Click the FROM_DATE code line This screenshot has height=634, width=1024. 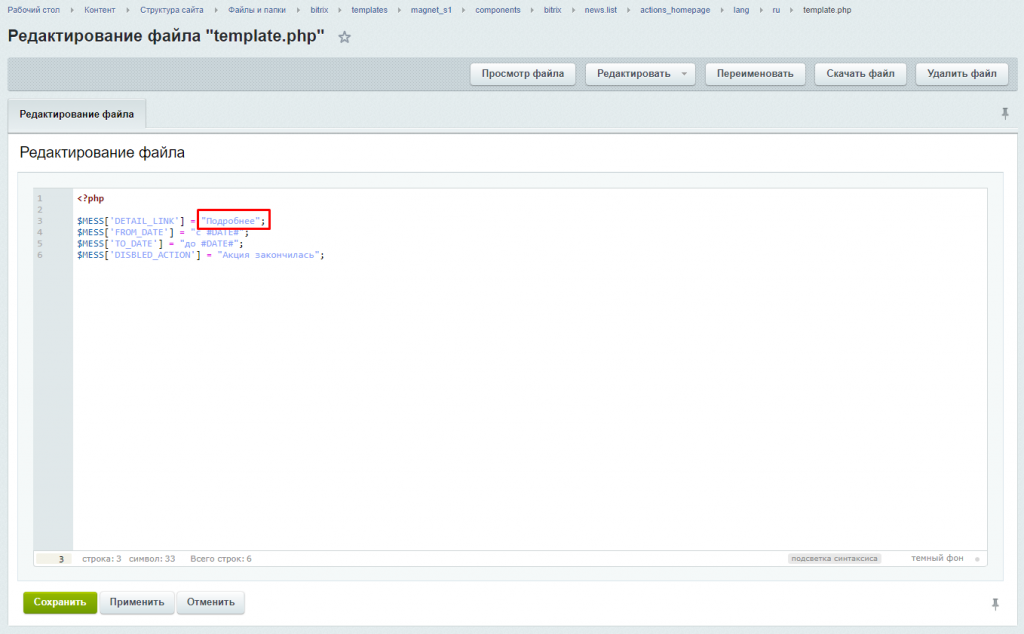(x=163, y=232)
